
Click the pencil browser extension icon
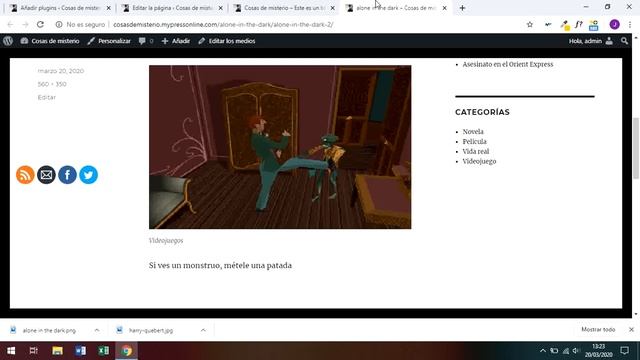(565, 25)
